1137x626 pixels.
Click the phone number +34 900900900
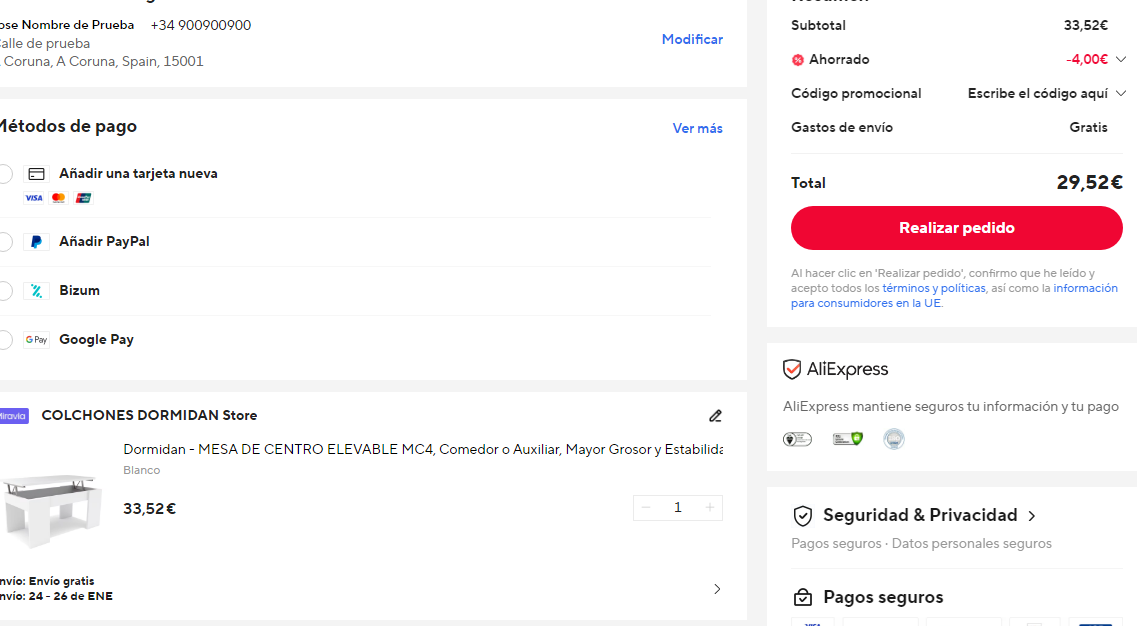(201, 25)
